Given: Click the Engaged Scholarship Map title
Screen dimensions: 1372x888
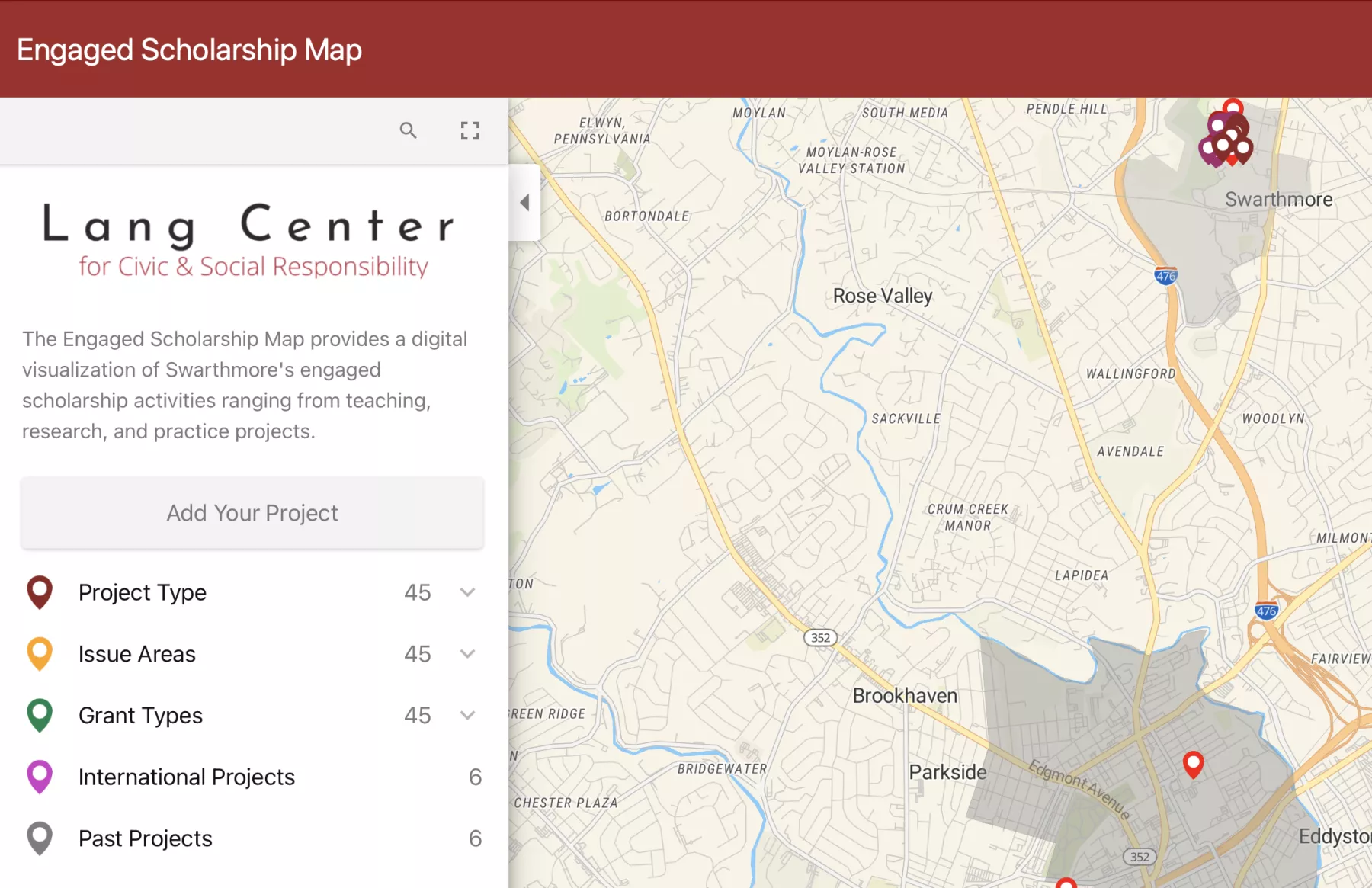Looking at the screenshot, I should coord(189,50).
